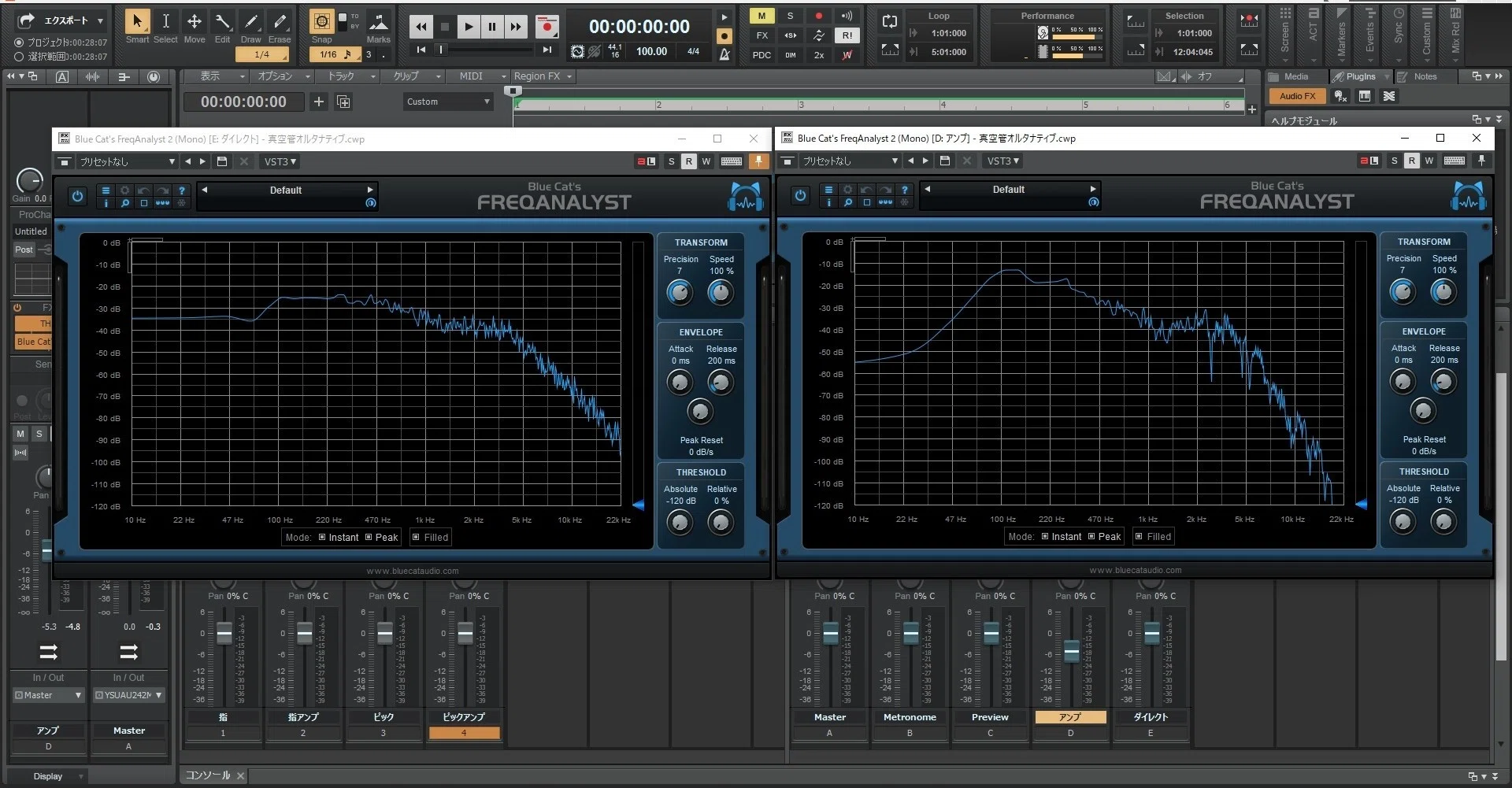
Task: Click the zoom magnifier icon in アンプ FreqAnalyst
Action: pyautogui.click(x=847, y=202)
